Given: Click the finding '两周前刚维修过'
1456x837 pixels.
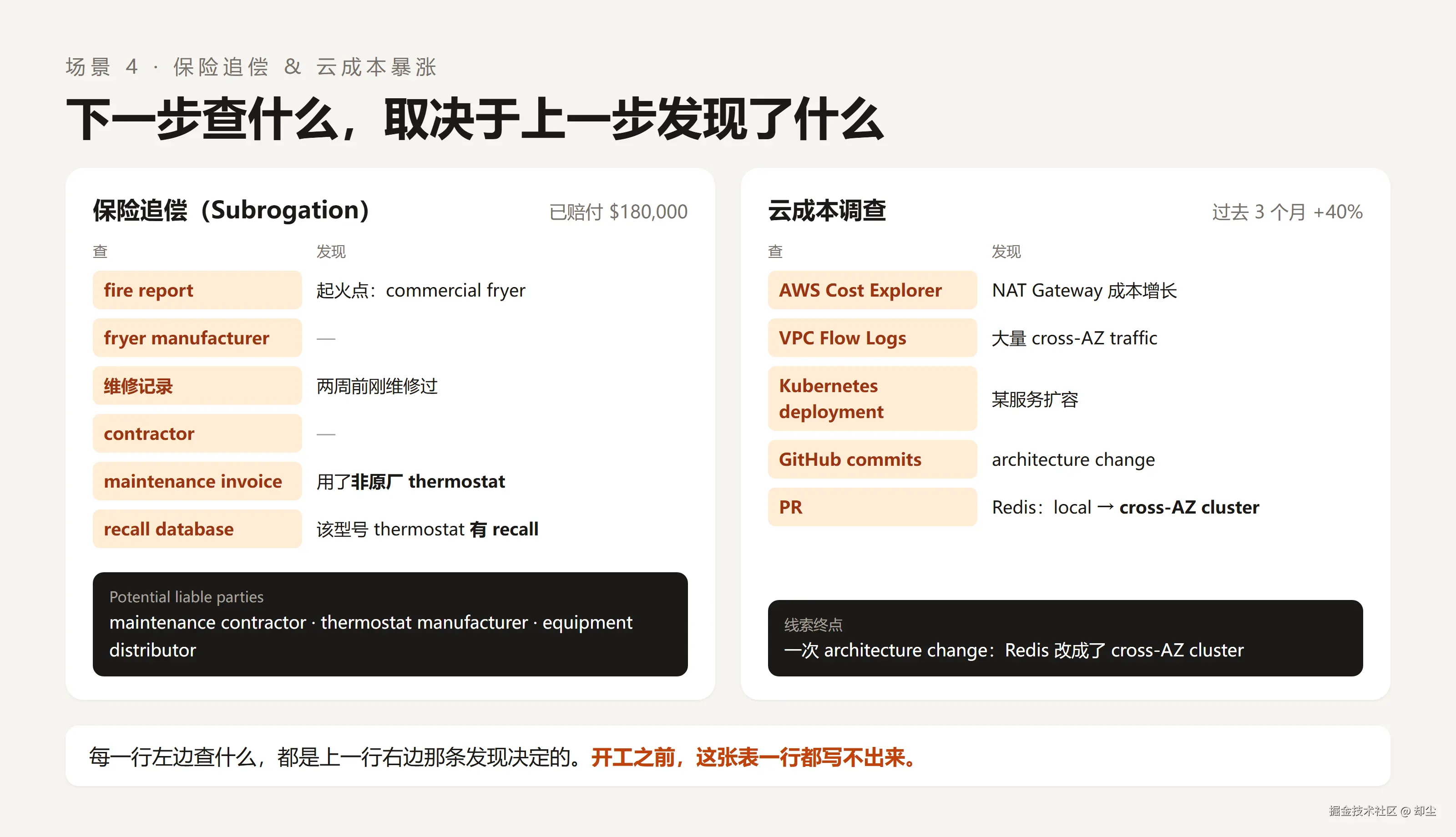Looking at the screenshot, I should coord(377,386).
